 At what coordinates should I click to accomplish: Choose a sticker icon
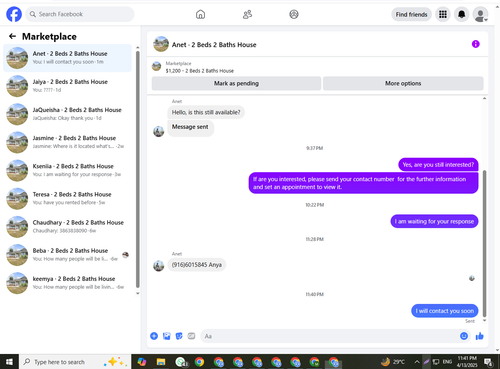(179, 336)
